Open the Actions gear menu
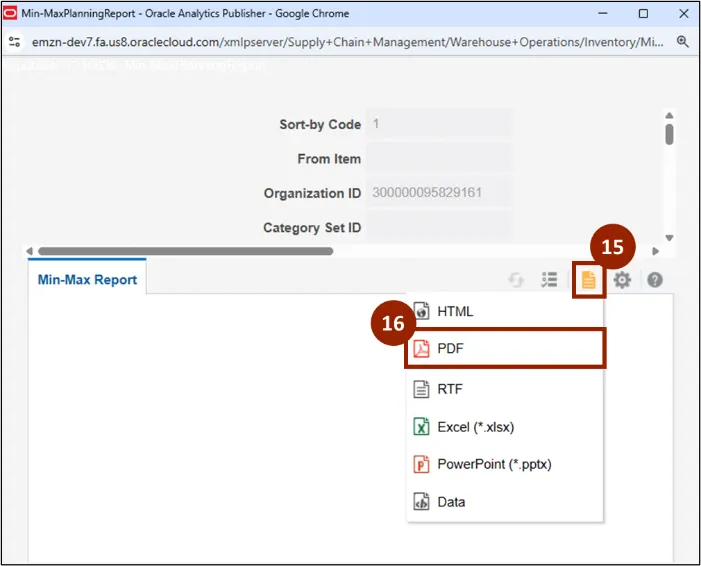The width and height of the screenshot is (701, 566). 622,281
